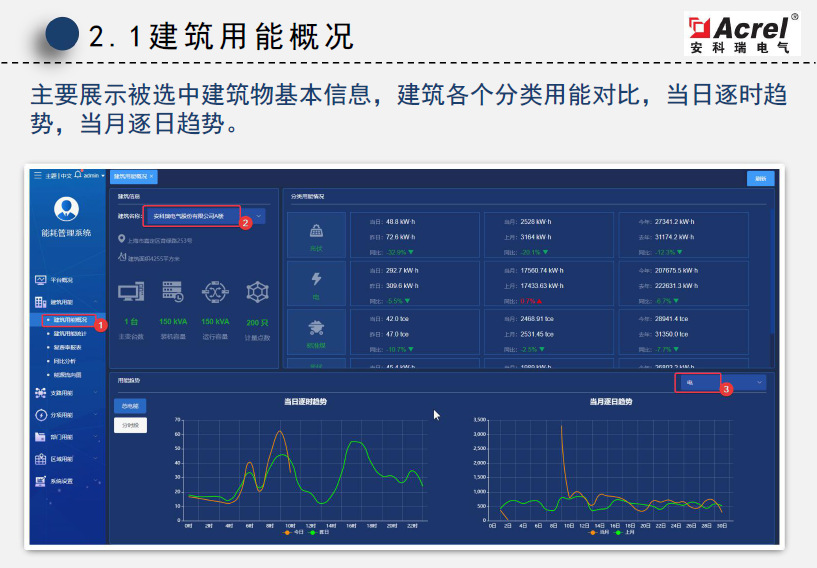Expand the 系统设置 menu chevron
Screen dimensions: 817x568
96,480
